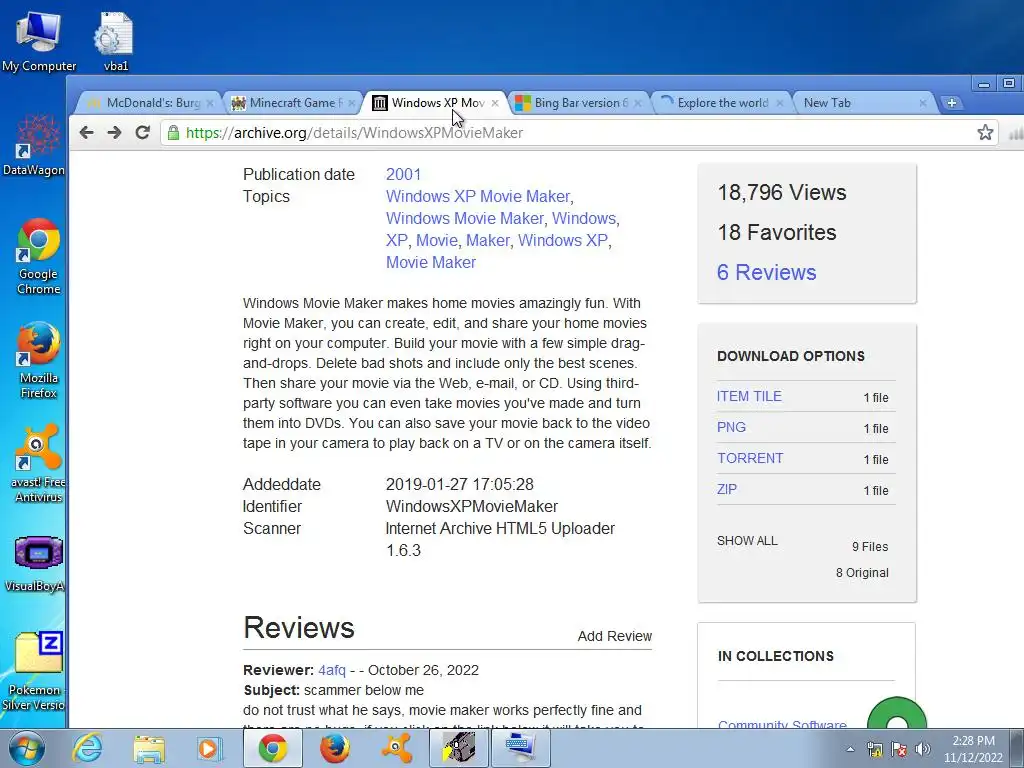Go back with the browser back arrow

pyautogui.click(x=86, y=133)
